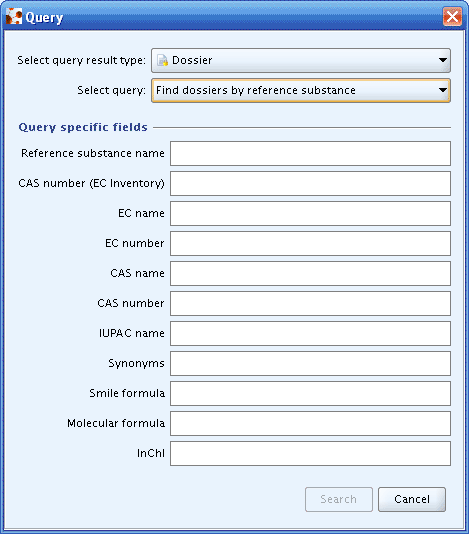The width and height of the screenshot is (469, 534).
Task: Click the arrow of Dossier dropdown
Action: coord(442,60)
